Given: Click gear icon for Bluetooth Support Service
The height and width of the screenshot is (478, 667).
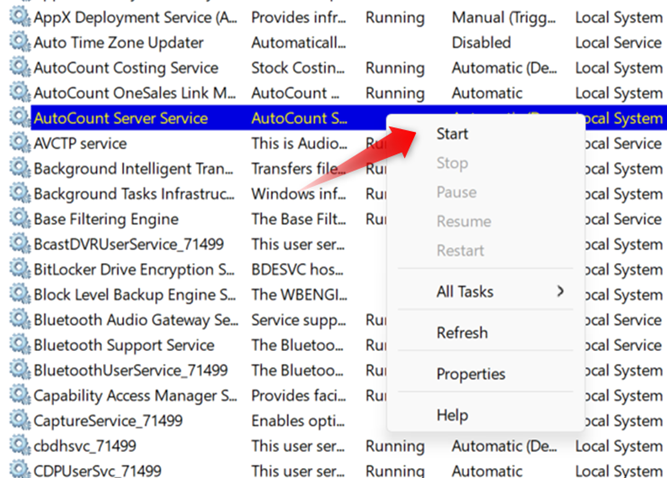Looking at the screenshot, I should [x=19, y=345].
